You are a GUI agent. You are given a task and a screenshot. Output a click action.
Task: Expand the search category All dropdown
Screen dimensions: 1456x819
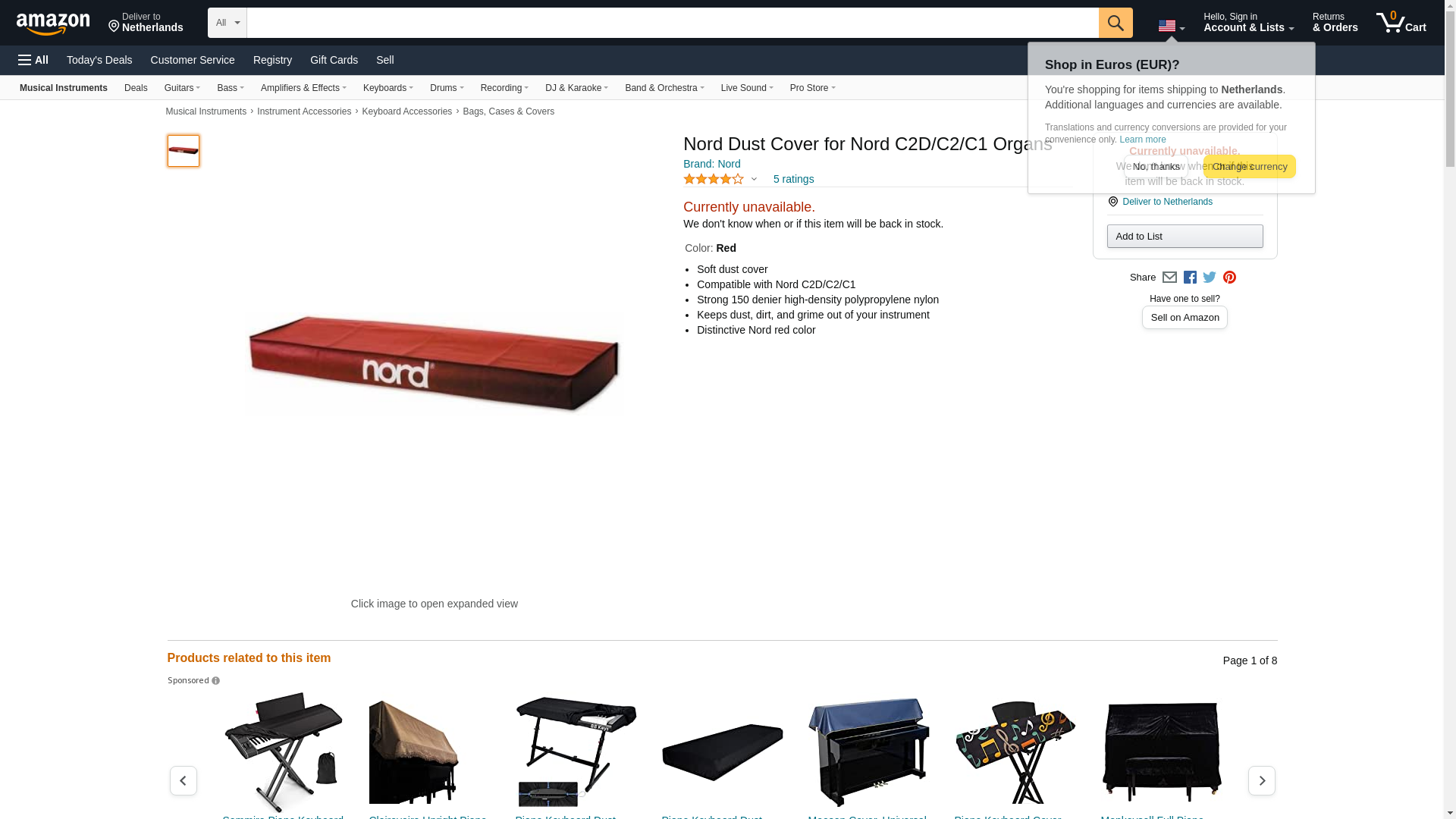pyautogui.click(x=227, y=23)
